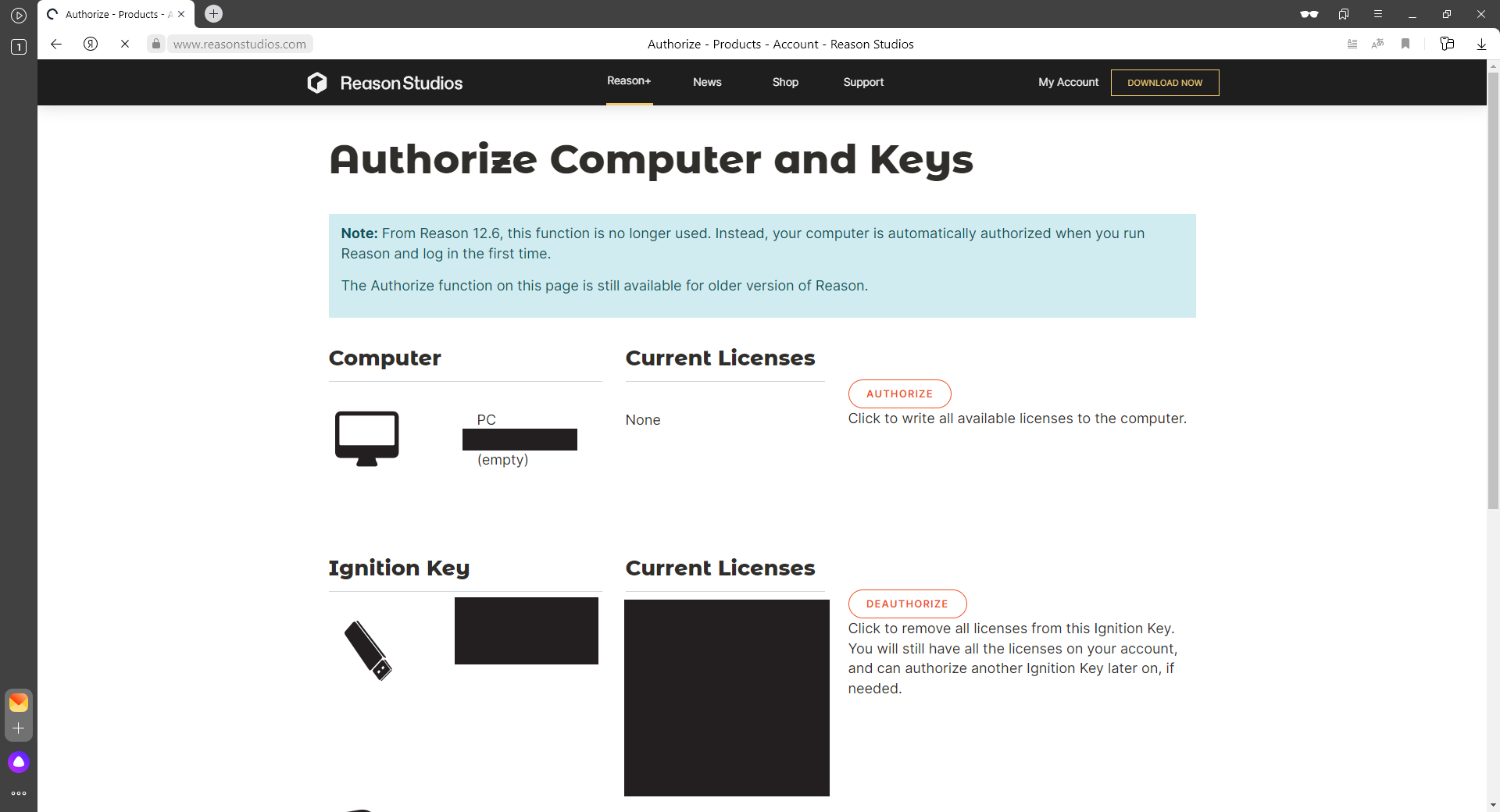Open sidebar more options dots

19,793
